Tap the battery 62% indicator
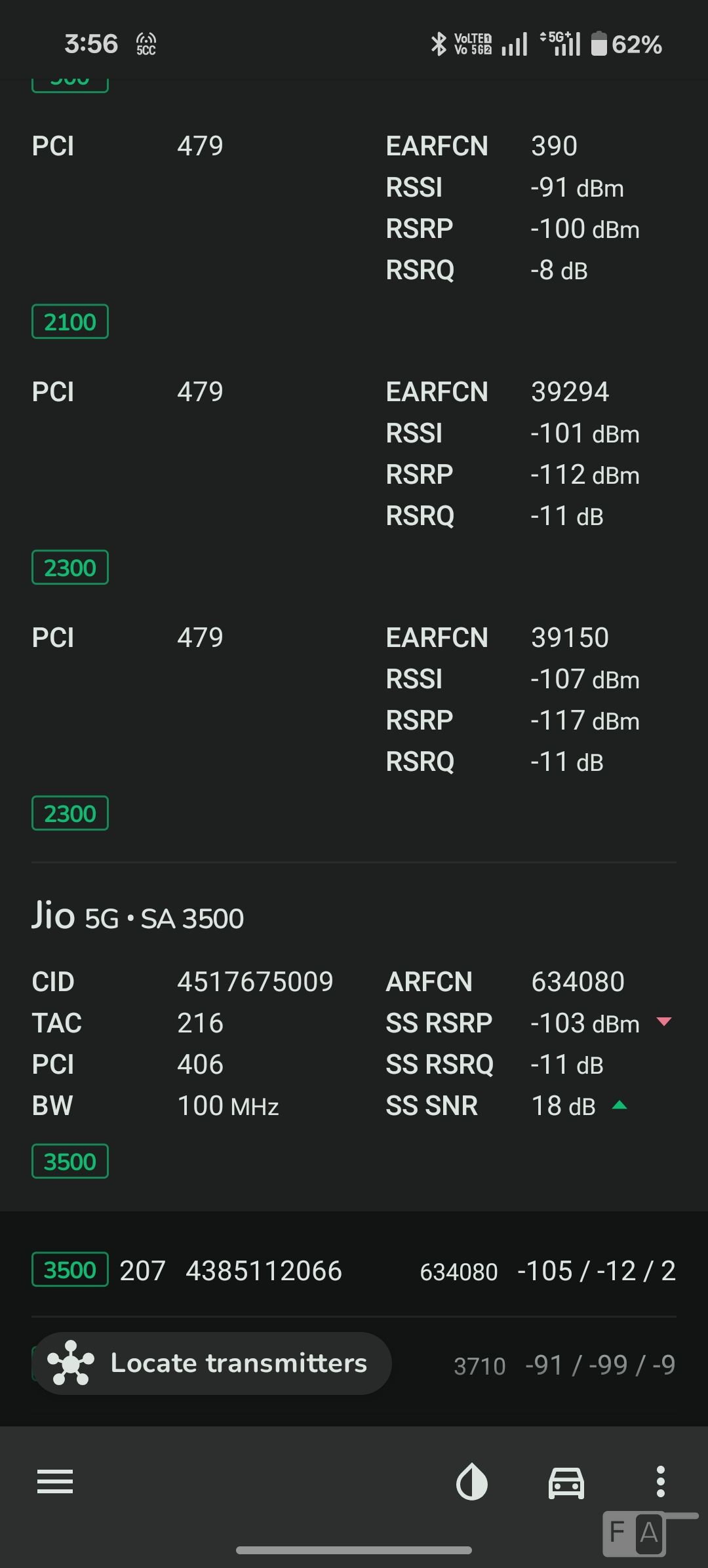The width and height of the screenshot is (708, 1568). tap(627, 44)
